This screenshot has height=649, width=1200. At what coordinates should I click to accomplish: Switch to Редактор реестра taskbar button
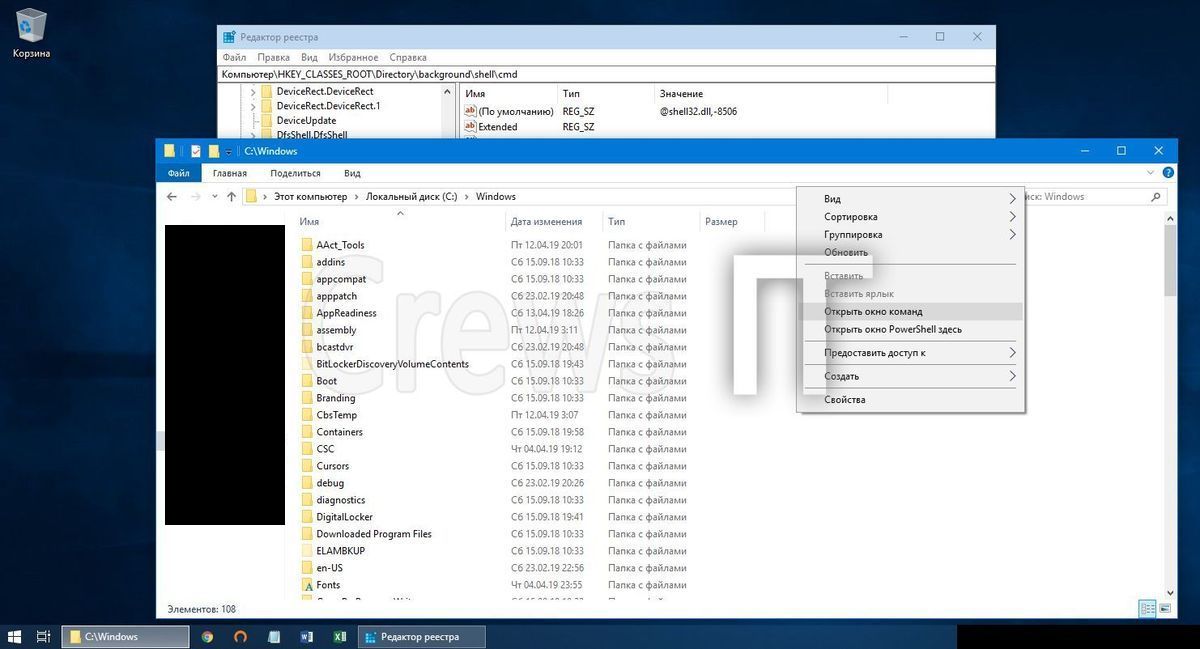click(x=422, y=636)
